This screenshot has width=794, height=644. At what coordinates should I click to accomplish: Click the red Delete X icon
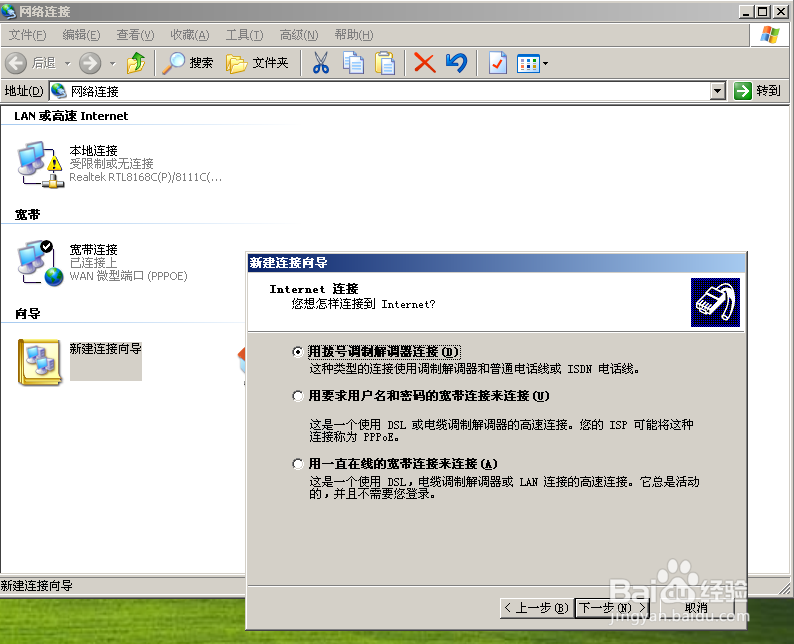pyautogui.click(x=424, y=63)
